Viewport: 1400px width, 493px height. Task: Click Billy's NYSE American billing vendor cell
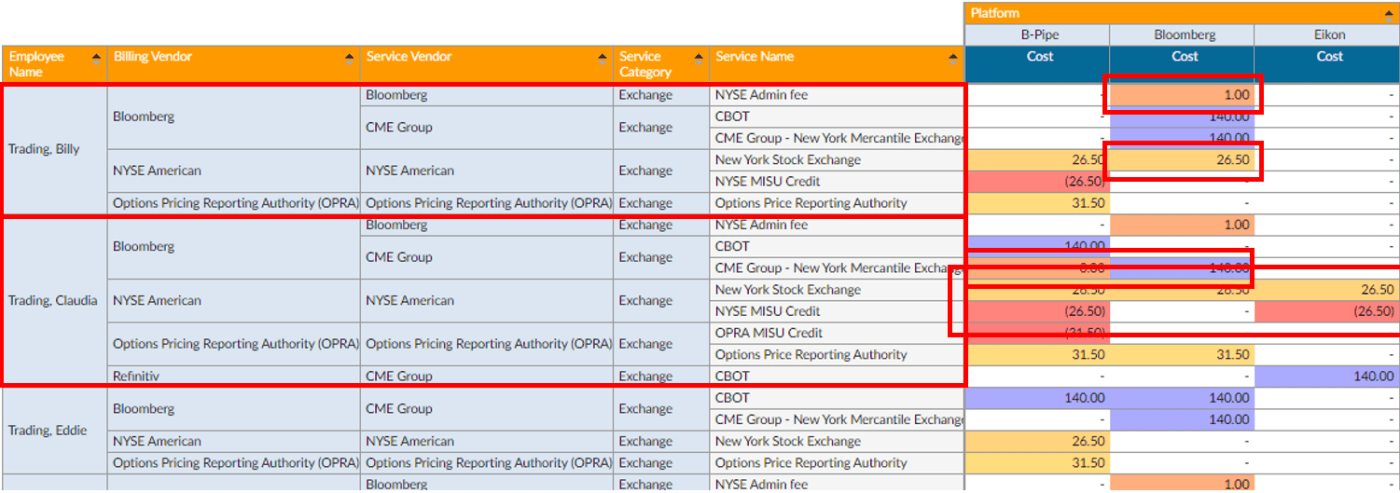(234, 170)
